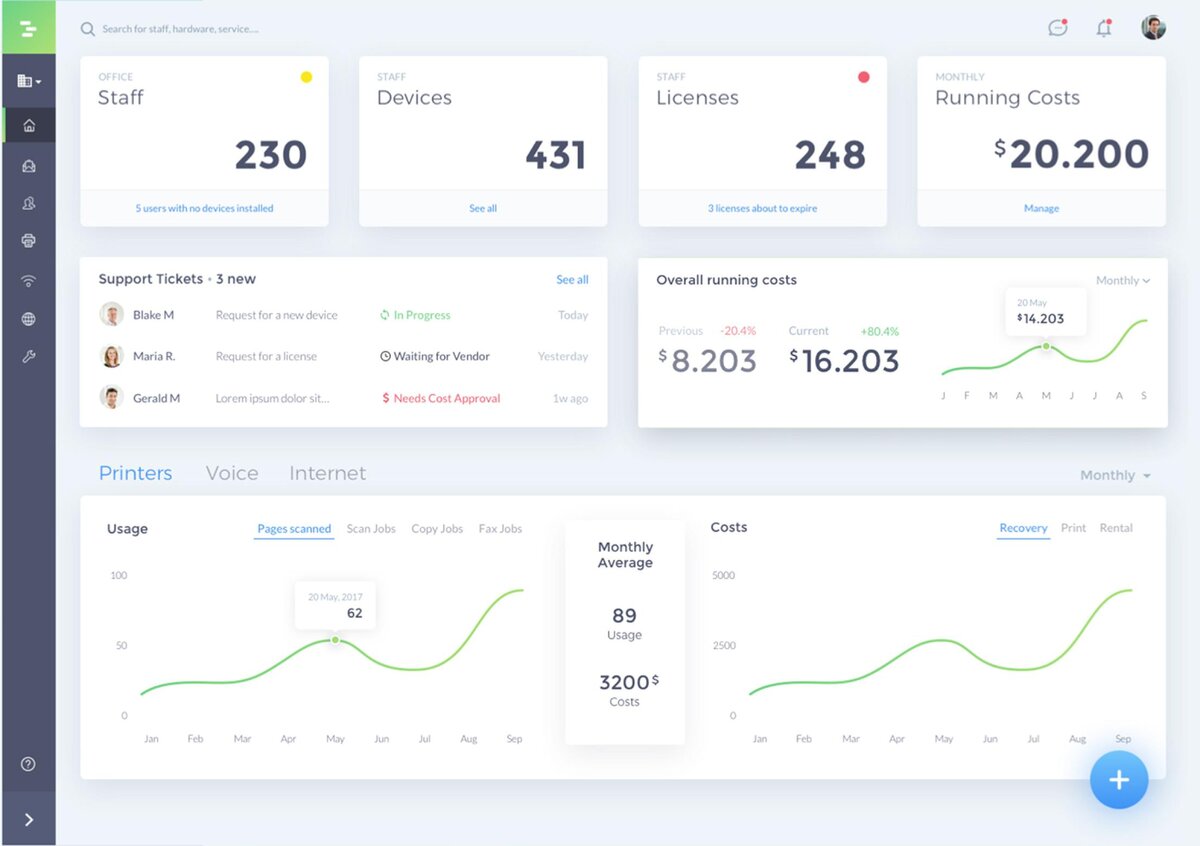
Task: Click the blue plus floating button
Action: click(x=1119, y=780)
